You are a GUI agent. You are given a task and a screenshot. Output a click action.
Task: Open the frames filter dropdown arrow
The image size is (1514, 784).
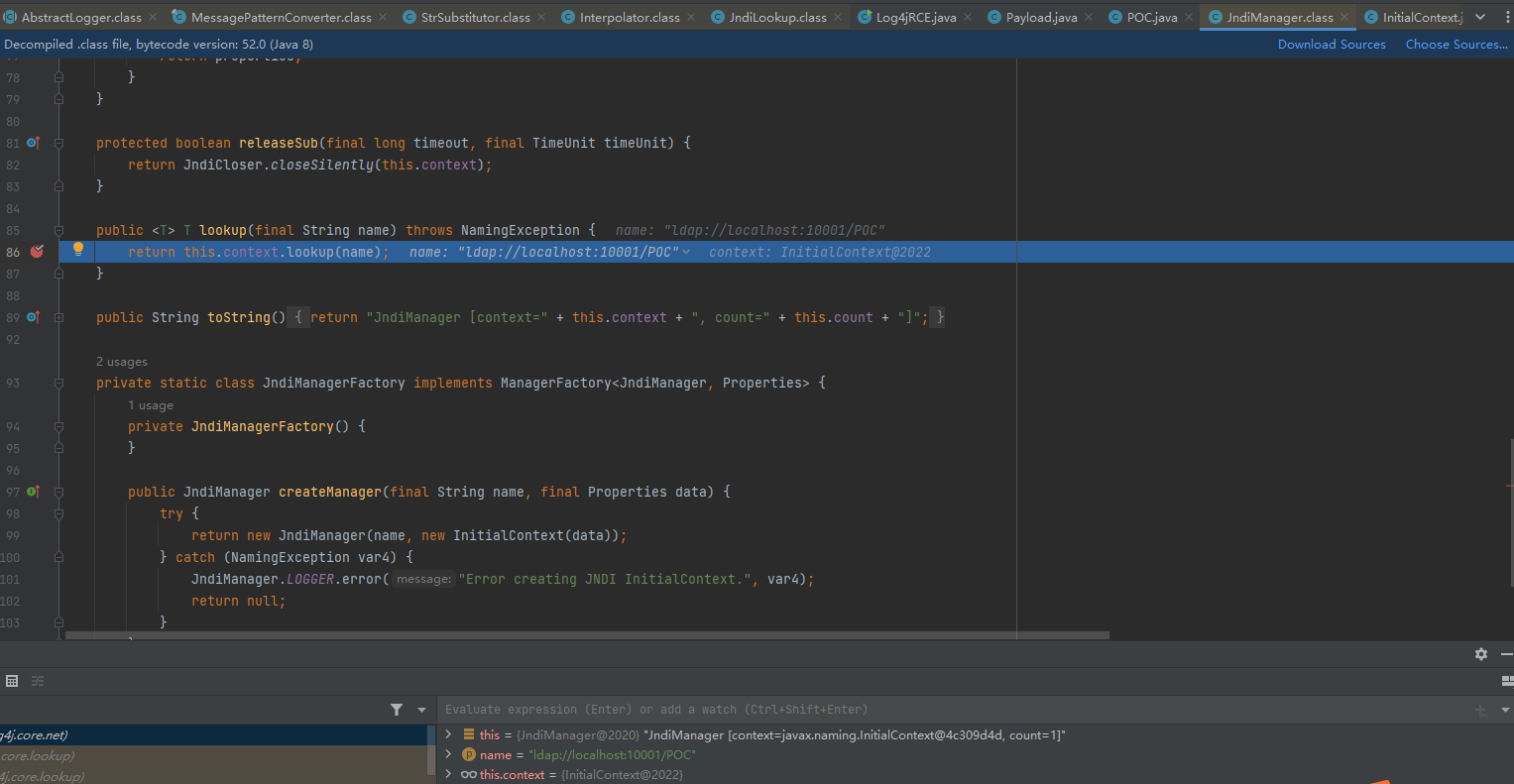click(x=421, y=710)
